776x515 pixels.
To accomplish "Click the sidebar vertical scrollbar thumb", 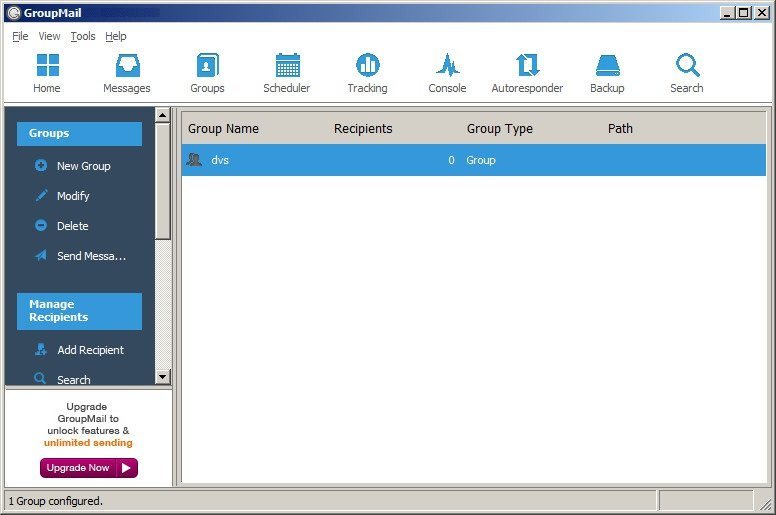I will (x=163, y=181).
